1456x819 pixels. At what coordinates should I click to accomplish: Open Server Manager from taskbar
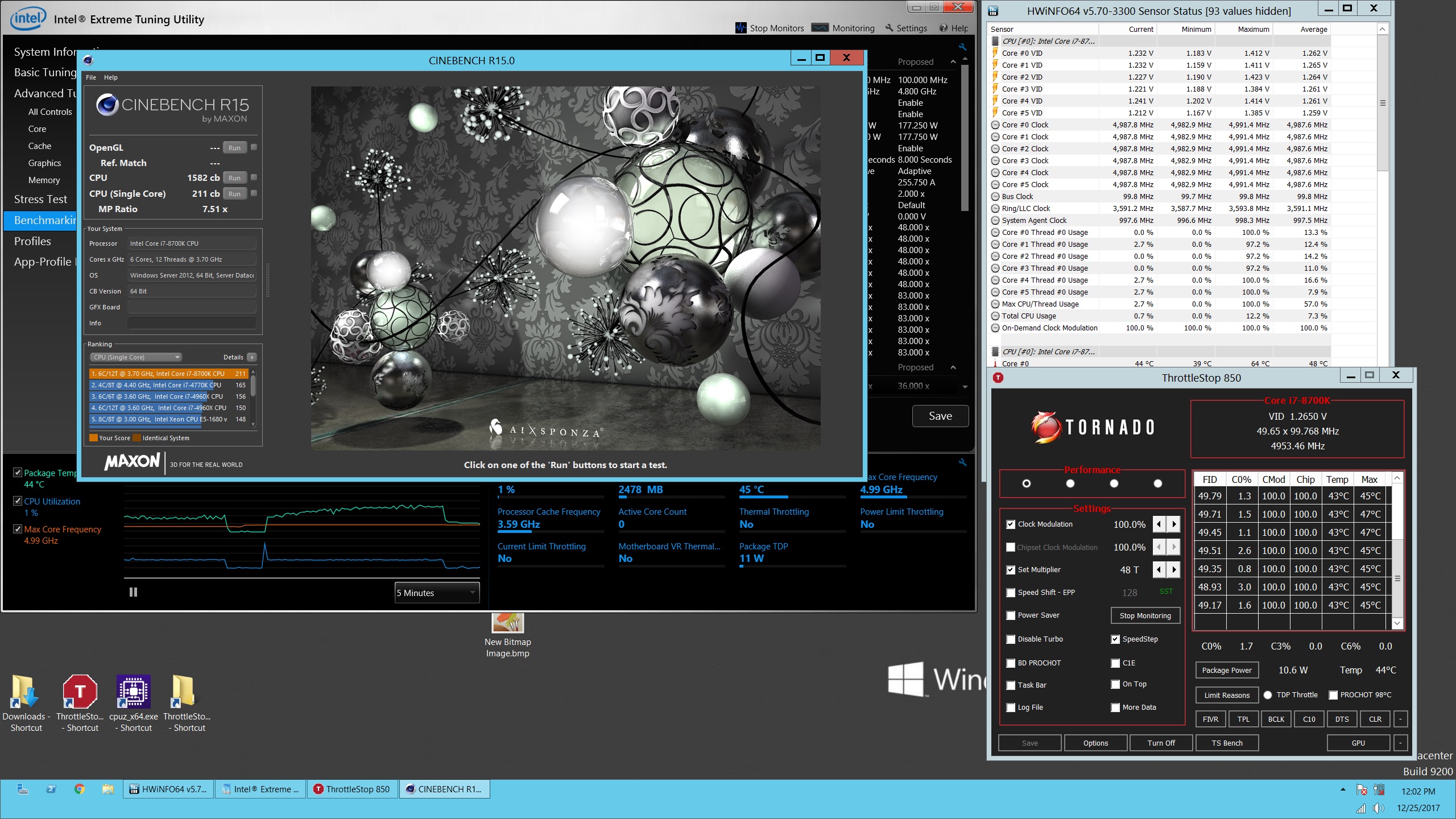click(x=23, y=789)
